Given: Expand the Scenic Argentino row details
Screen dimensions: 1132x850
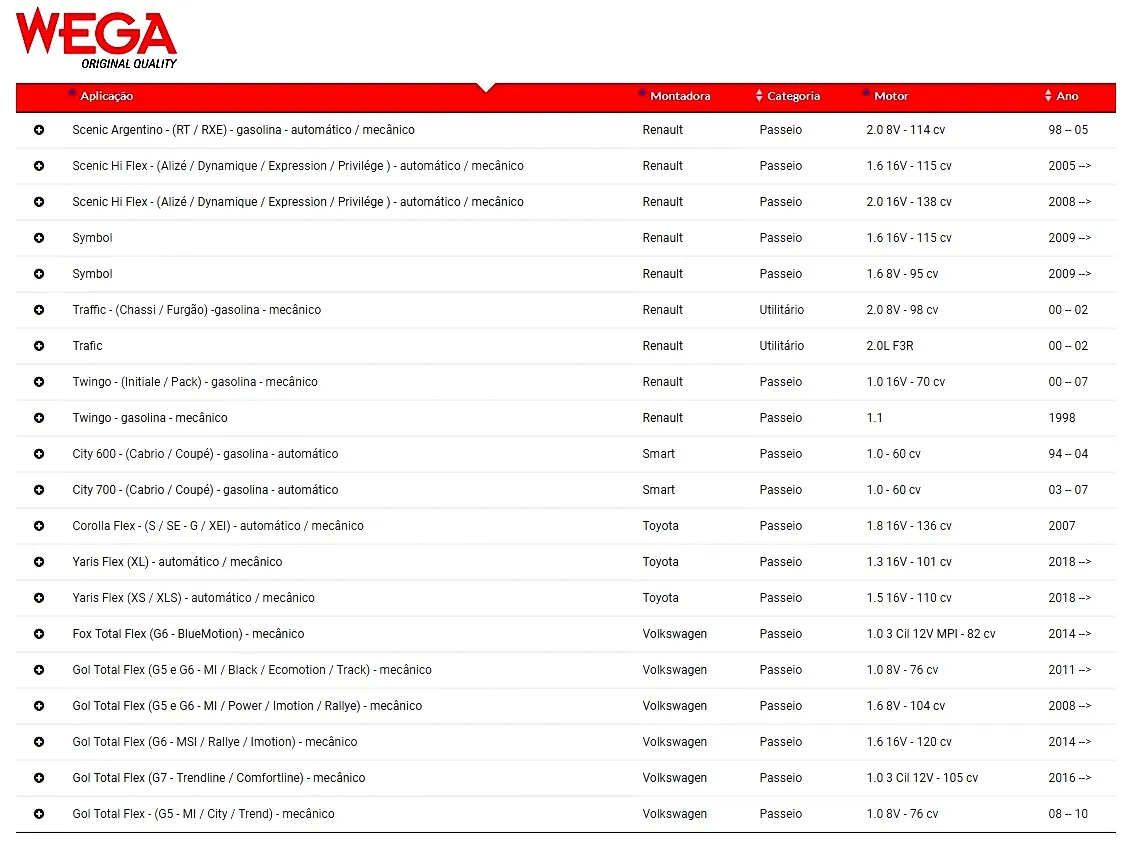Looking at the screenshot, I should click(x=39, y=130).
